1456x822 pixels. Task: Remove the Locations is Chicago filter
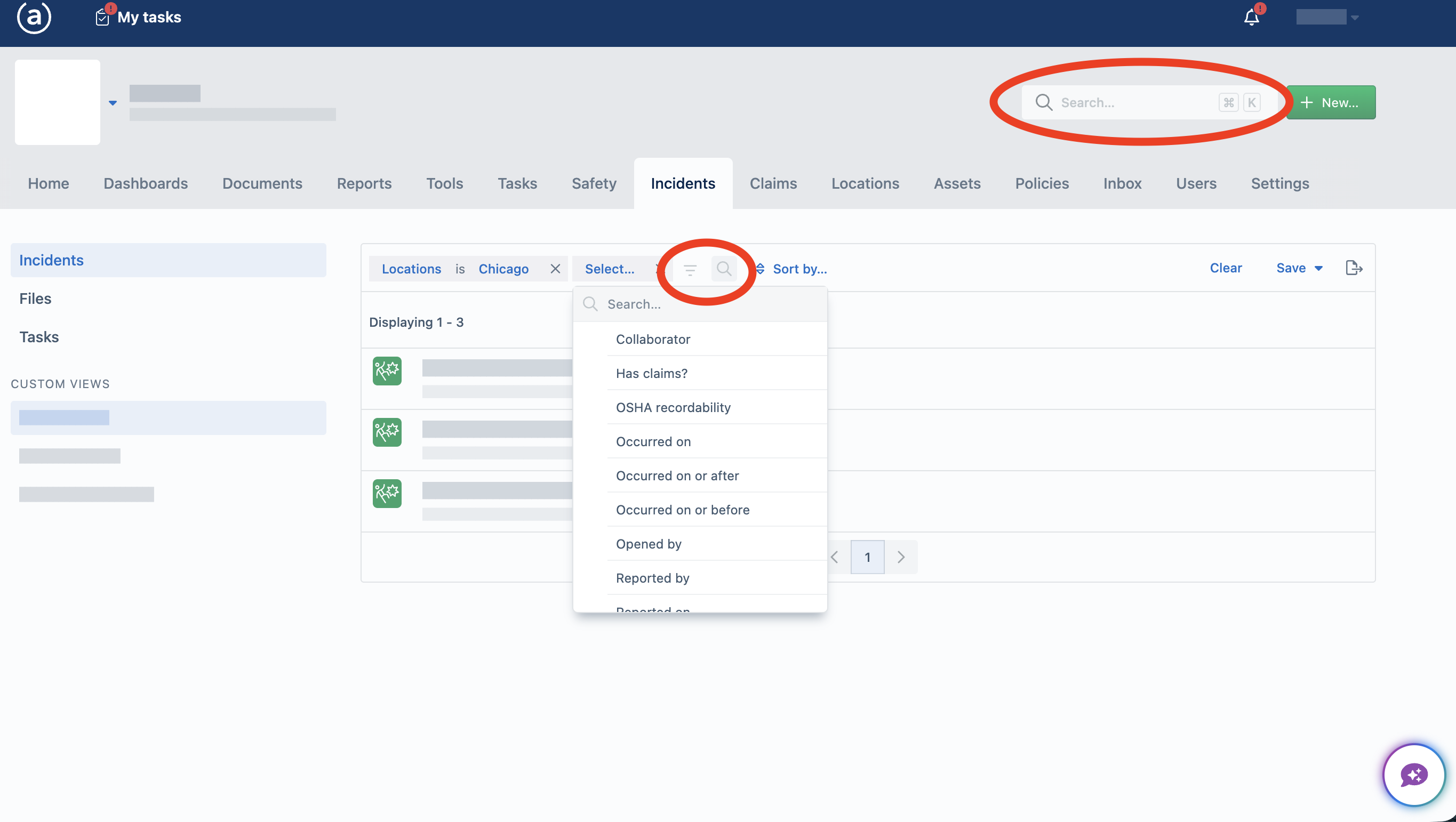(x=555, y=269)
